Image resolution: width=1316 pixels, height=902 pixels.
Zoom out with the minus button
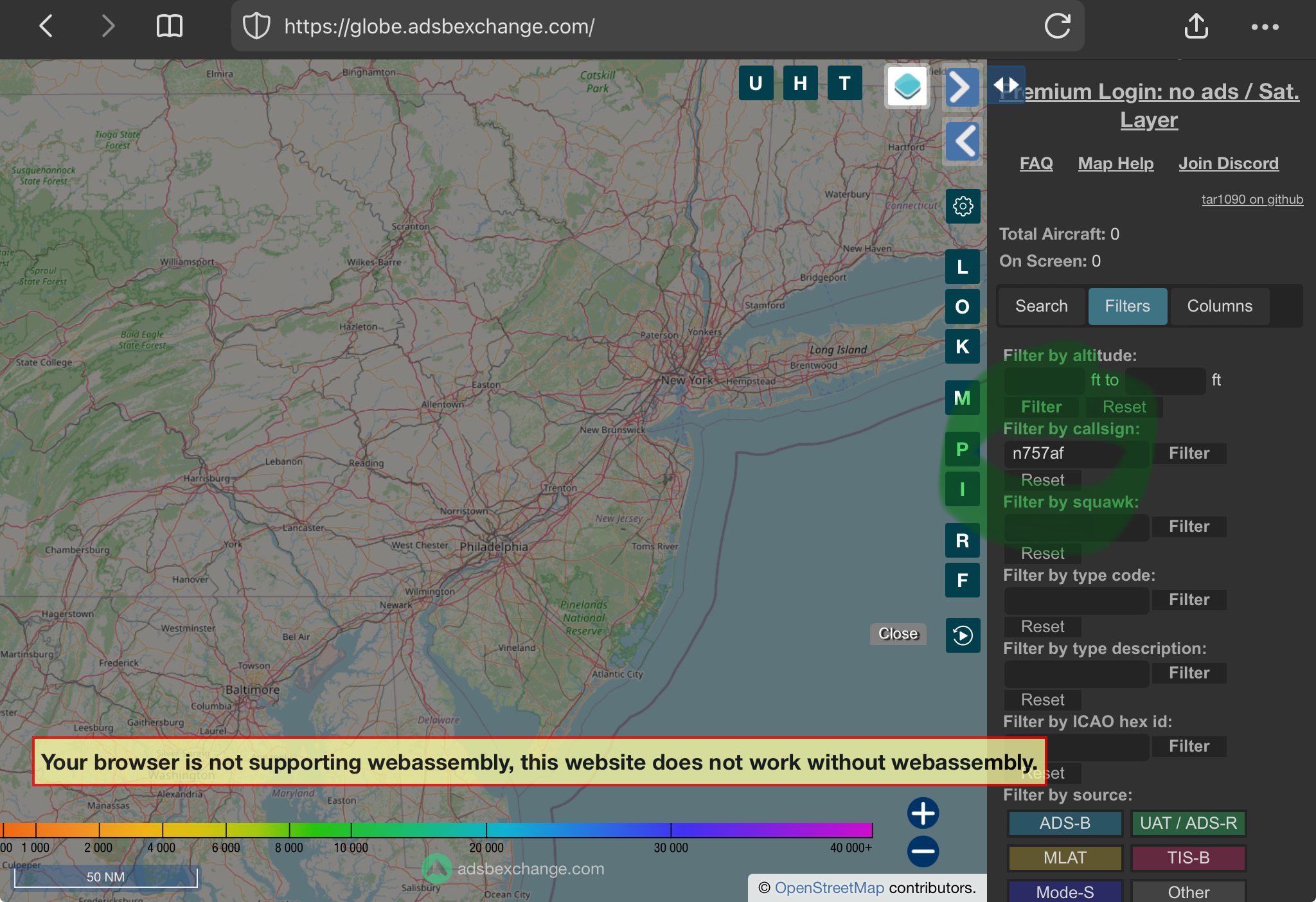(x=923, y=852)
